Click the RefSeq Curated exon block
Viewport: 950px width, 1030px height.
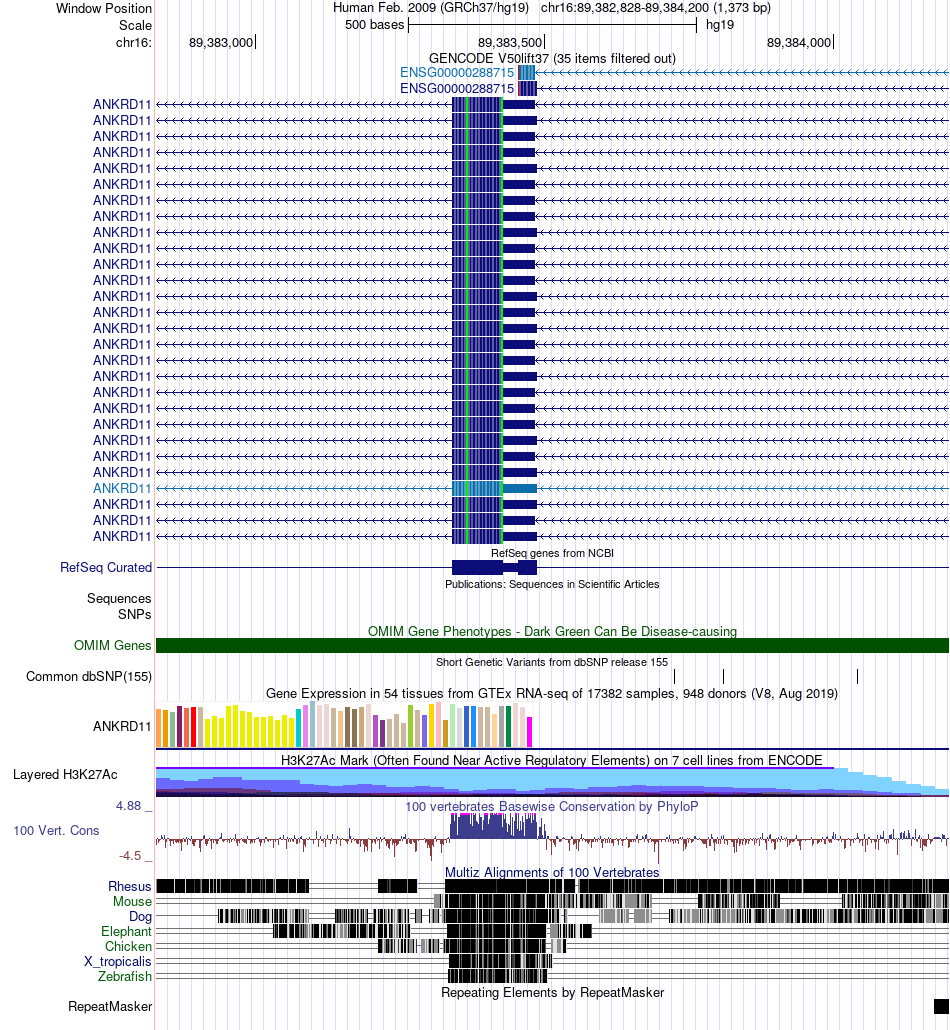click(x=494, y=568)
